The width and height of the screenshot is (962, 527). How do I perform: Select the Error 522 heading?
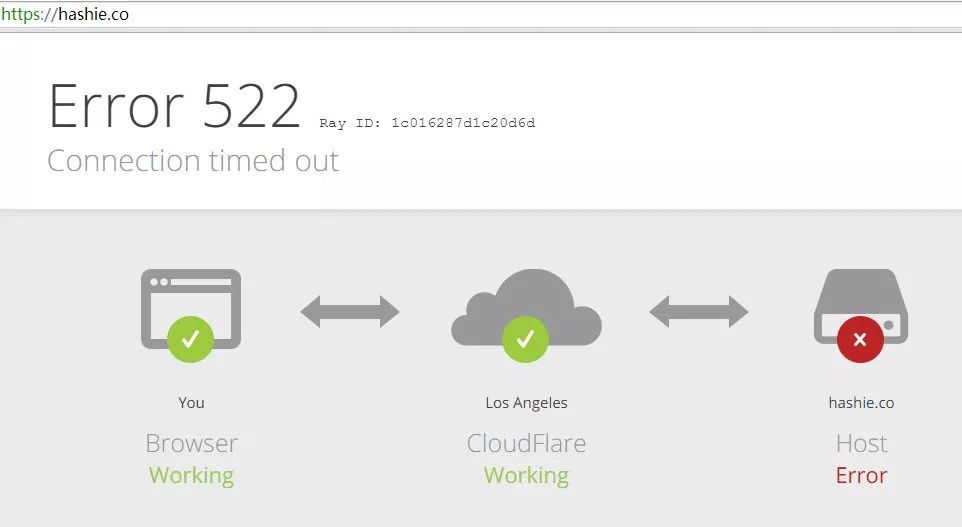pyautogui.click(x=174, y=106)
